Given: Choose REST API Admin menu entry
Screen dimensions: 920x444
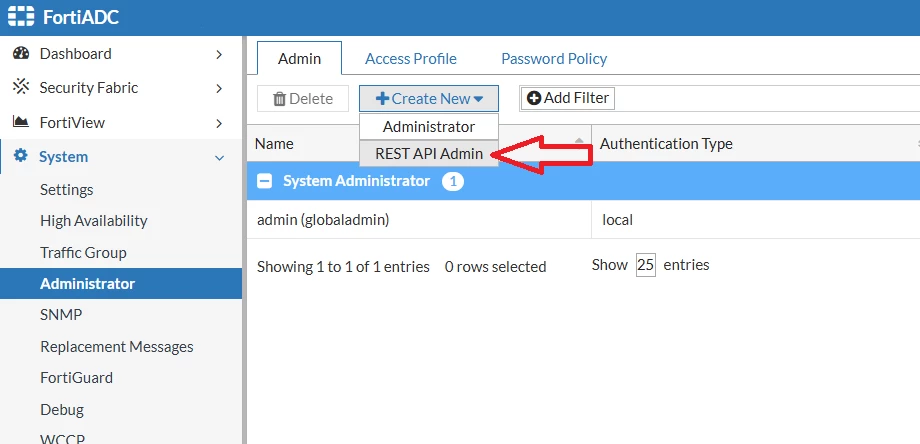Looking at the screenshot, I should (x=429, y=153).
